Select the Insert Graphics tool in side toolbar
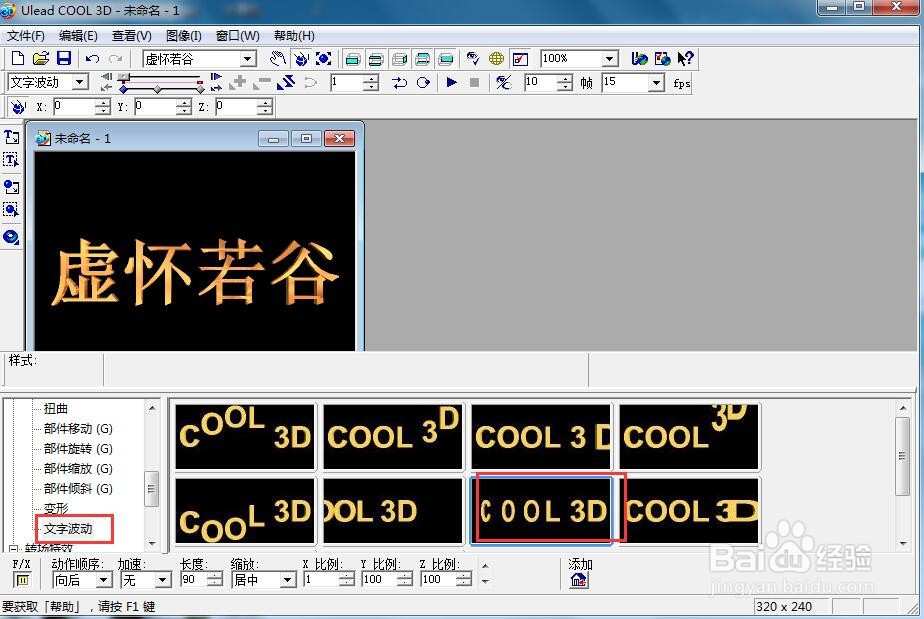Image resolution: width=924 pixels, height=619 pixels. tap(11, 187)
